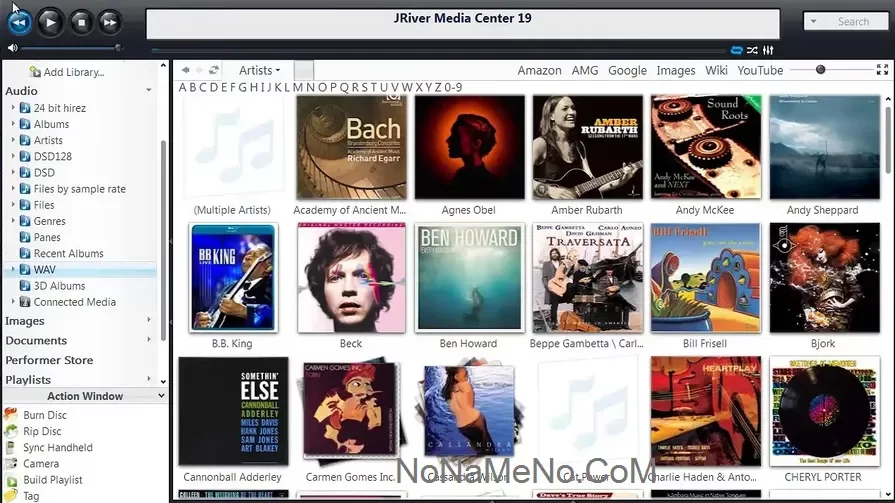Click the Amazon link

point(539,70)
